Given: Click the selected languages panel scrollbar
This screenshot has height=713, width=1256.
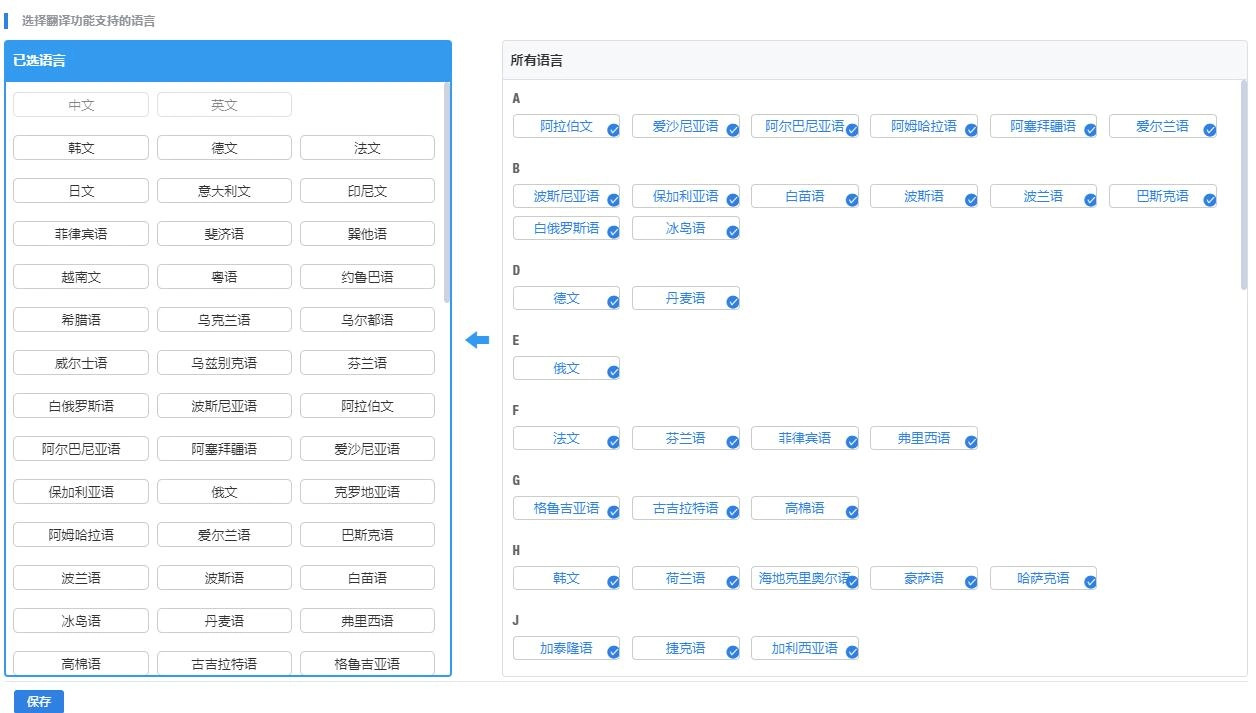Looking at the screenshot, I should pyautogui.click(x=447, y=192).
